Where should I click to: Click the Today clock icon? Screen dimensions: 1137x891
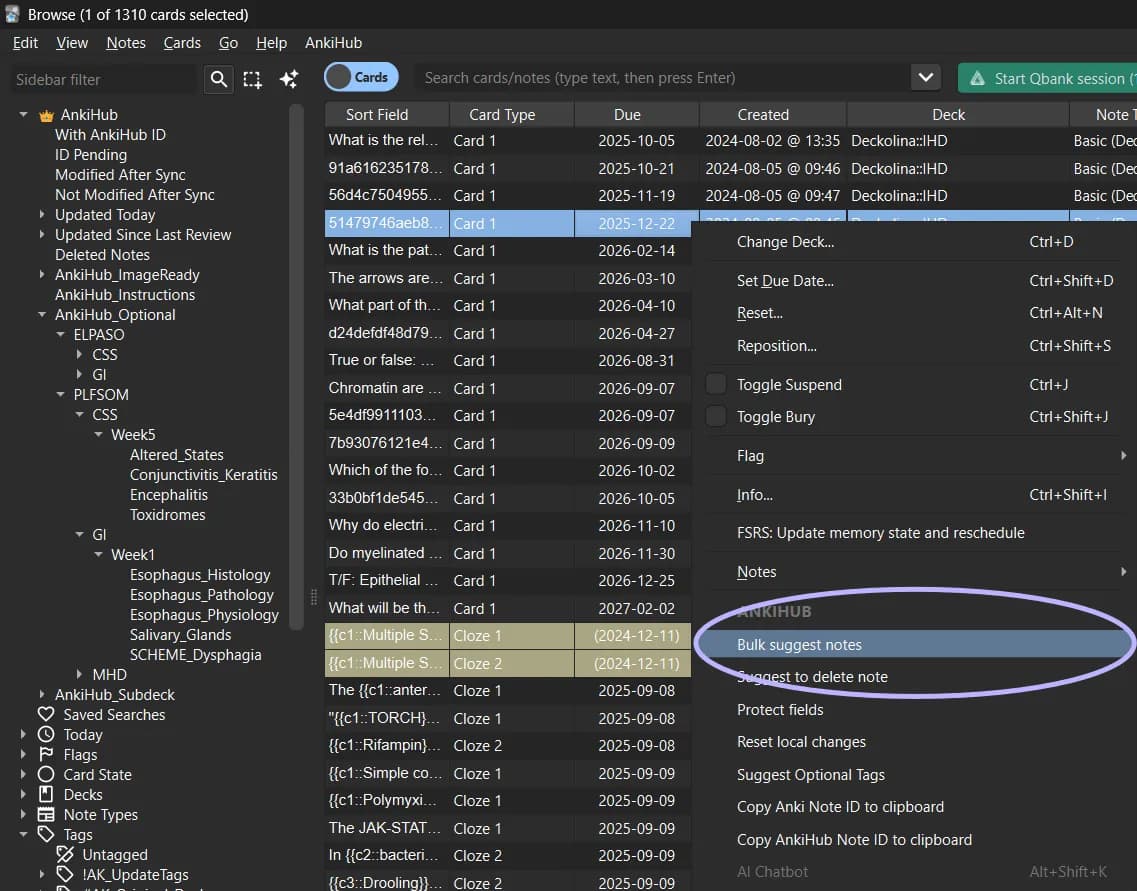(x=46, y=734)
